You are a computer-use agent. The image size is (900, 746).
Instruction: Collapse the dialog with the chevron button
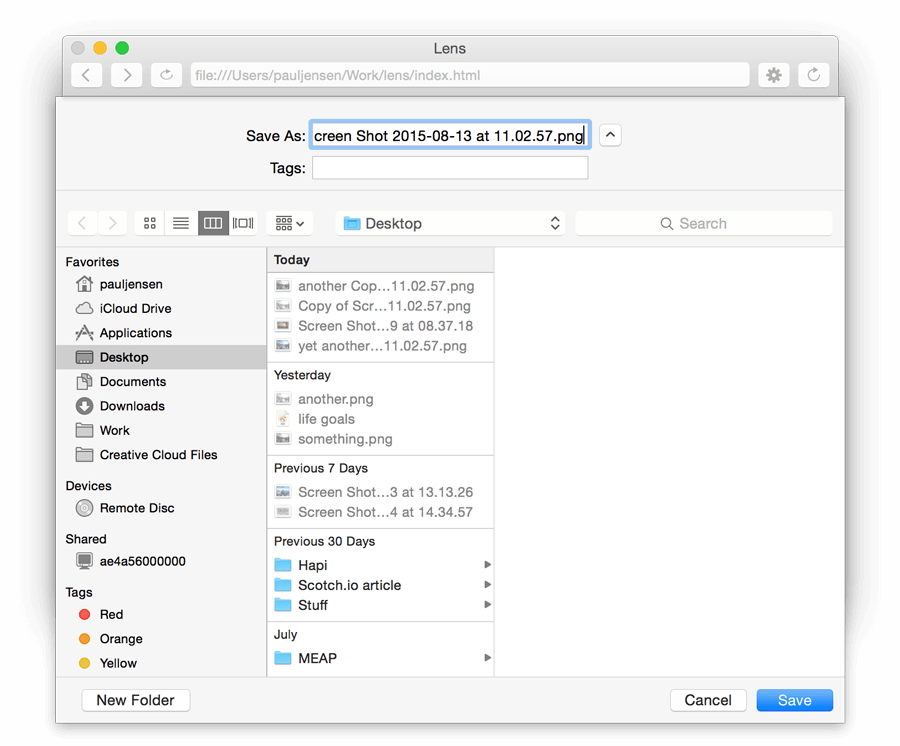coord(610,135)
